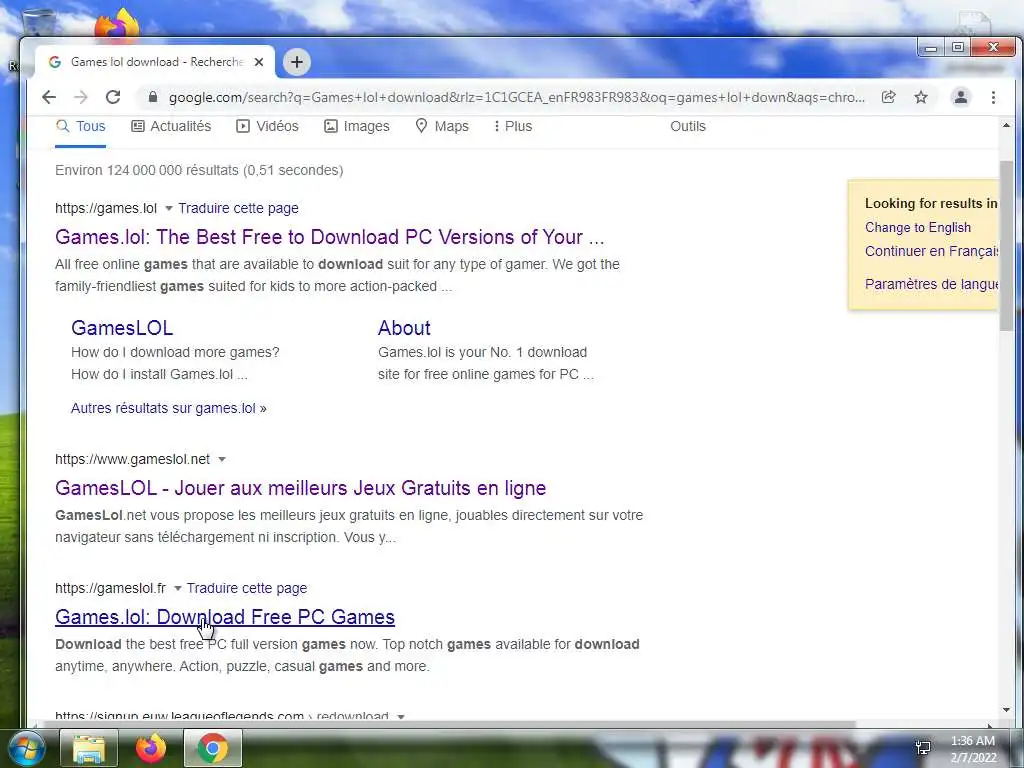Click the share page icon in address bar
1024x768 pixels.
coord(888,97)
